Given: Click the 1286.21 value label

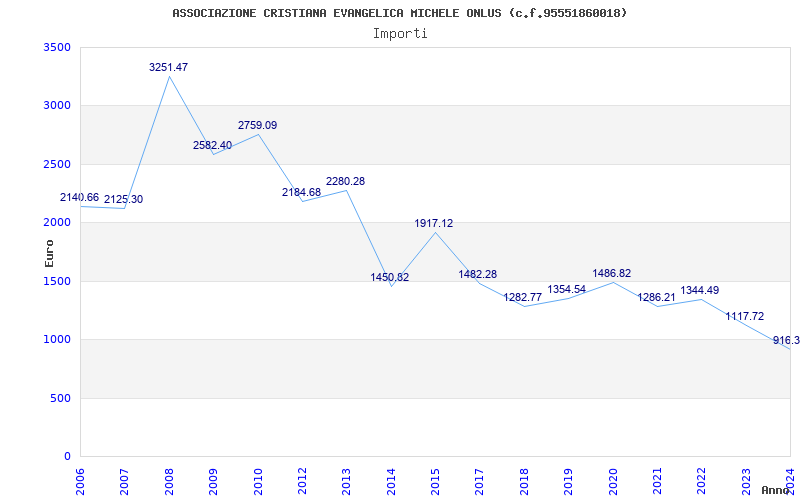Looking at the screenshot, I should (656, 297).
